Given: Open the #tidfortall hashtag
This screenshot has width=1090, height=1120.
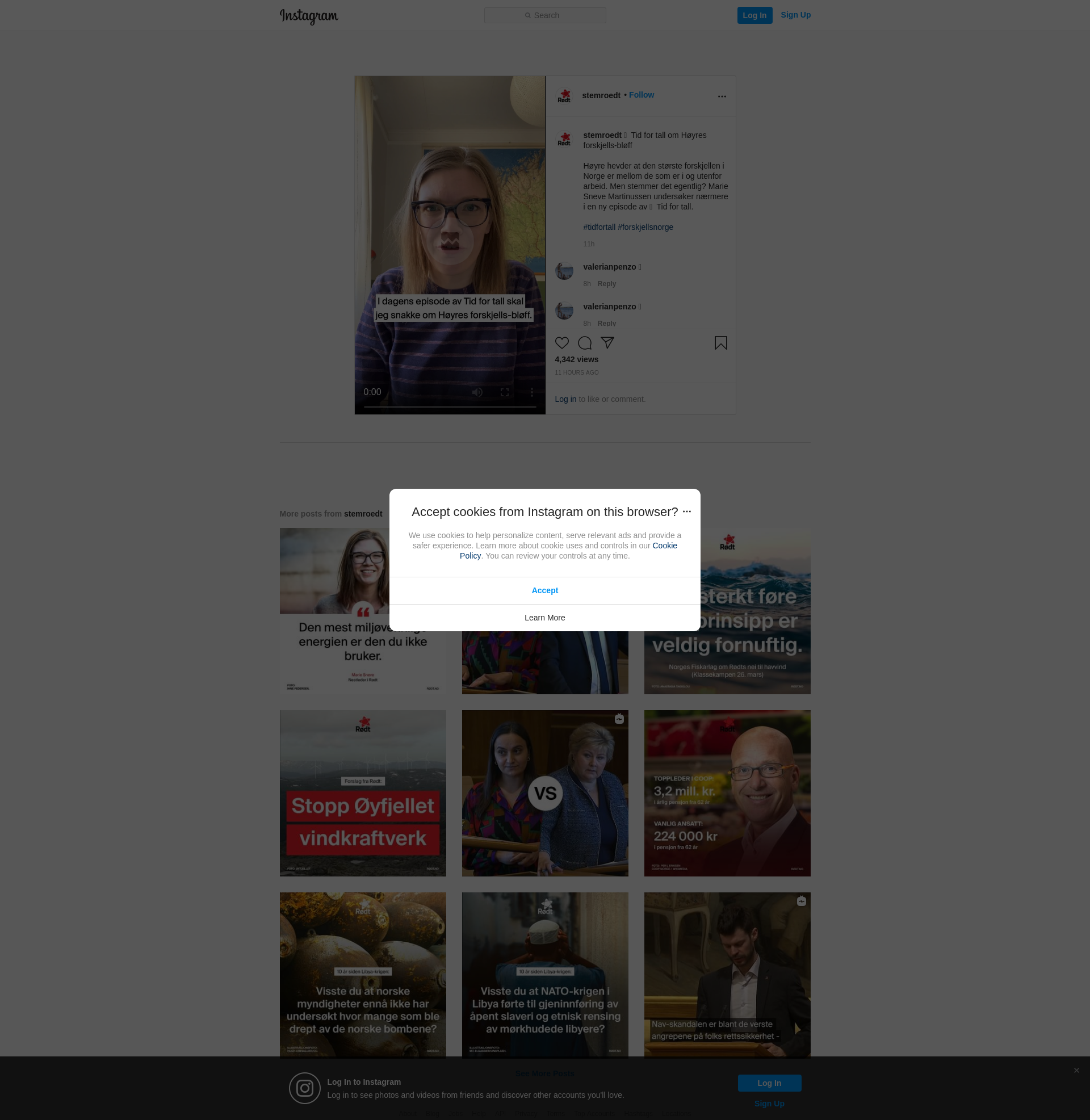Looking at the screenshot, I should click(599, 227).
